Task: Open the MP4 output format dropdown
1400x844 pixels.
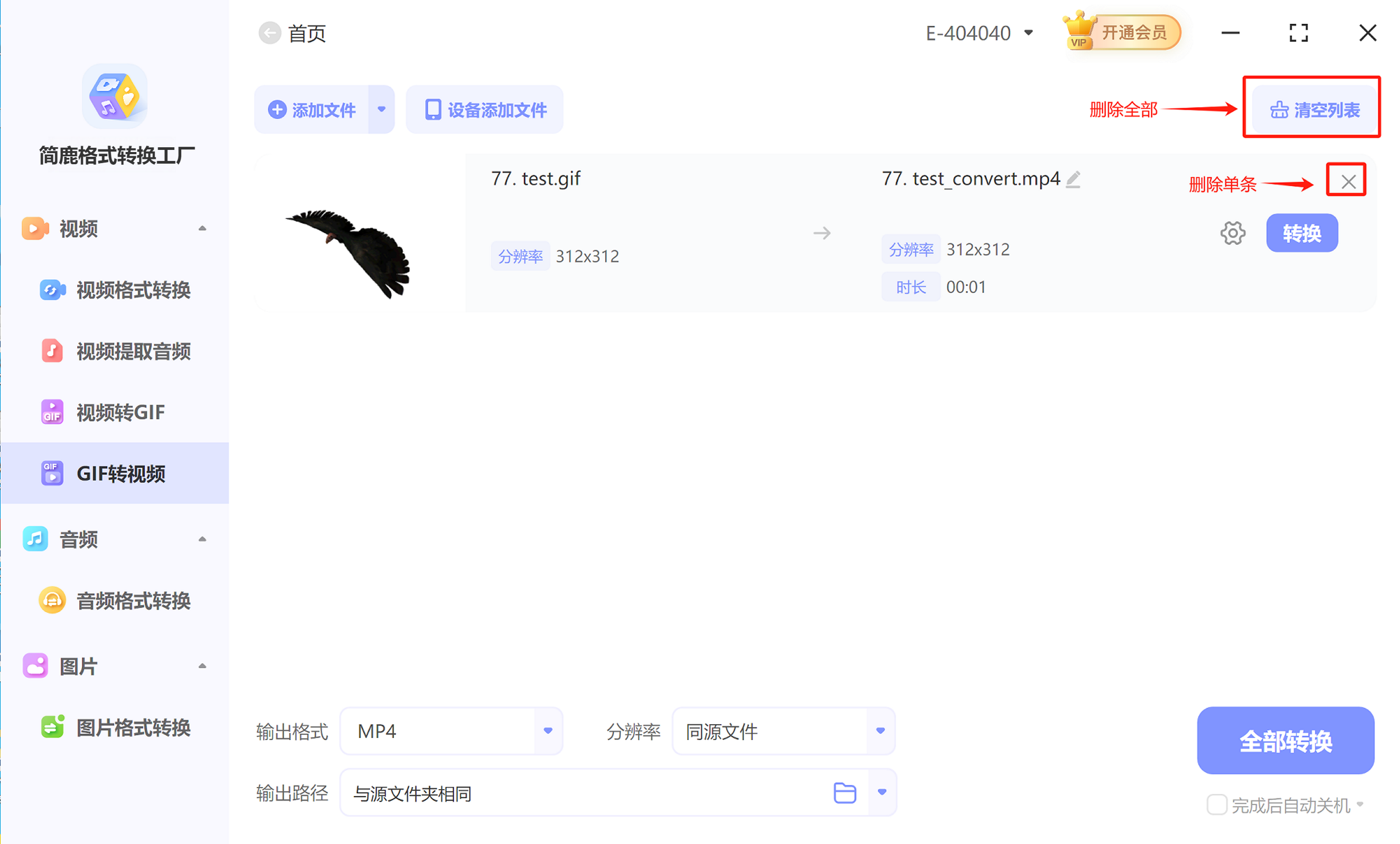Action: (x=547, y=731)
